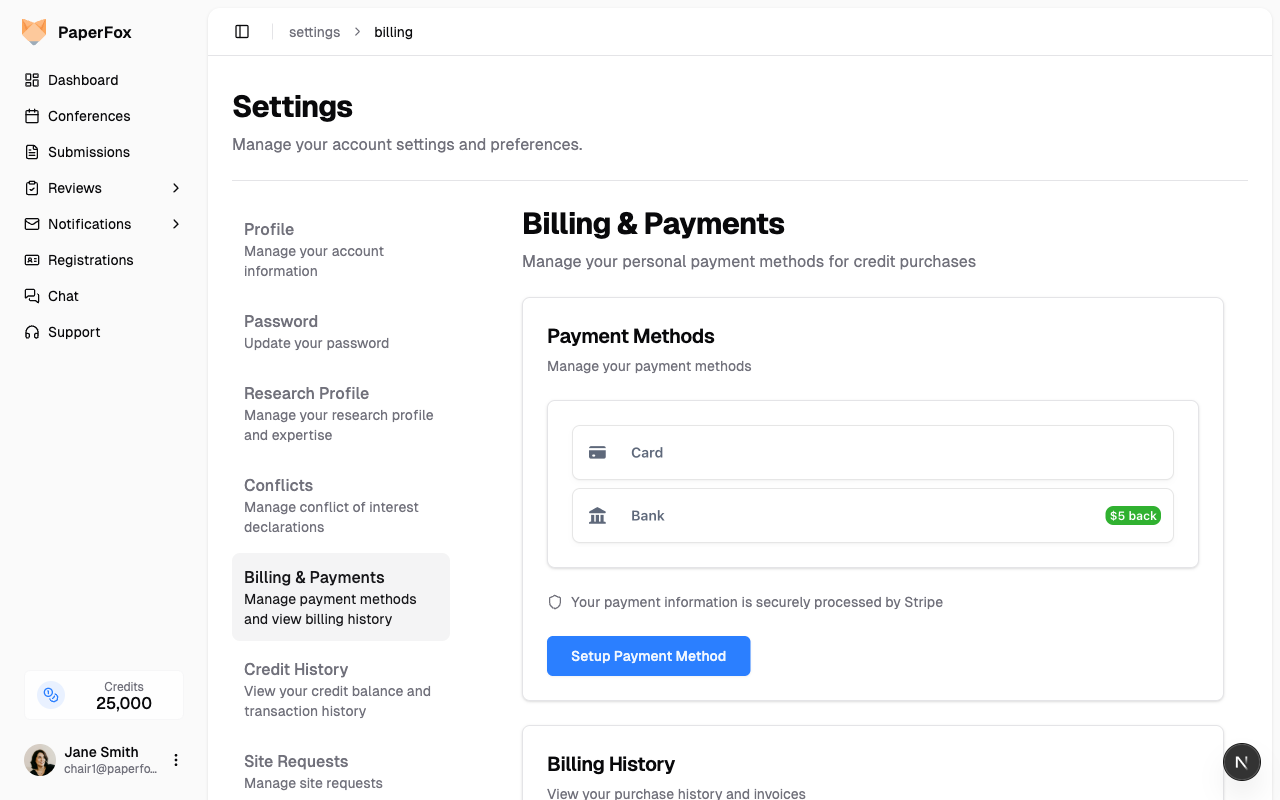This screenshot has height=800, width=1280.
Task: Select the Bank payment option
Action: tap(872, 516)
